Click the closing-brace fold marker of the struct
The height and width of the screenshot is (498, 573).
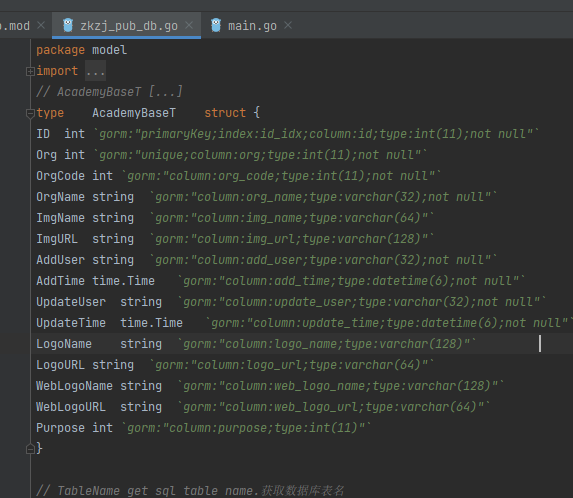pyautogui.click(x=30, y=448)
